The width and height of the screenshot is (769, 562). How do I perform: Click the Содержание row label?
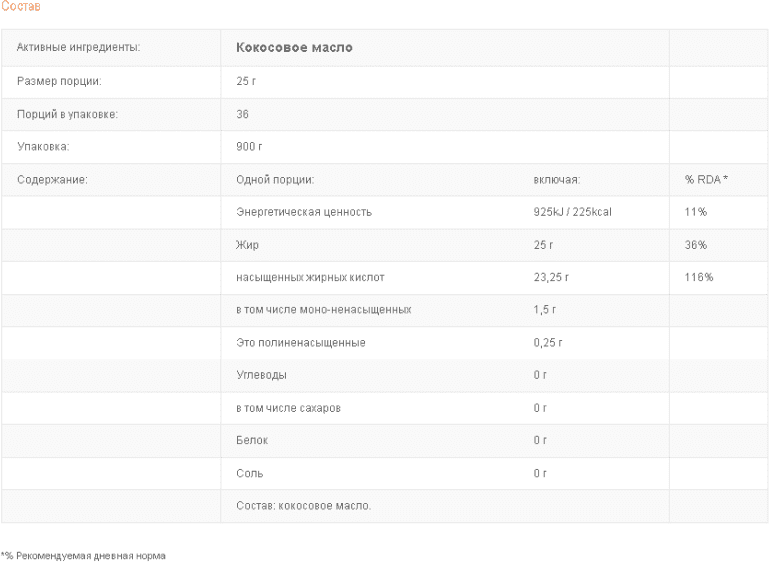click(x=52, y=179)
